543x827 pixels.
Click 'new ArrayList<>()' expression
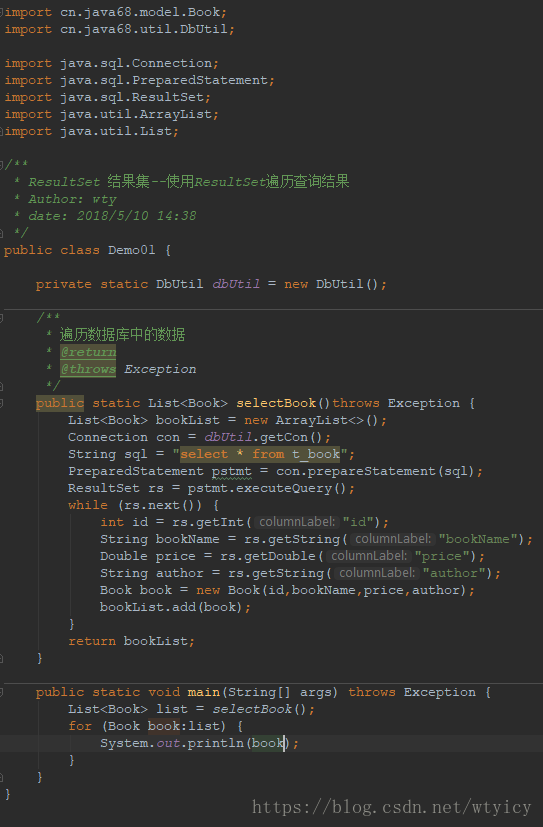(x=312, y=420)
